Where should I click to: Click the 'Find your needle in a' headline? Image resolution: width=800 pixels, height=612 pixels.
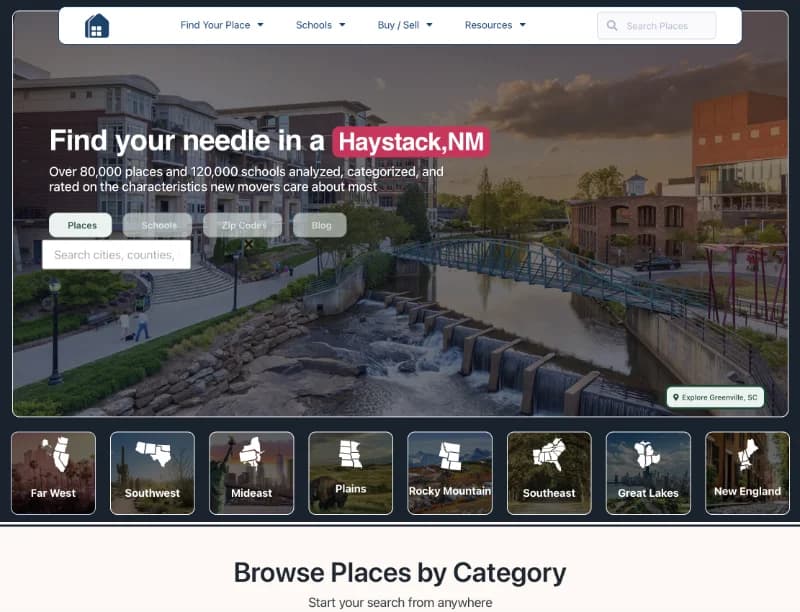tap(187, 140)
